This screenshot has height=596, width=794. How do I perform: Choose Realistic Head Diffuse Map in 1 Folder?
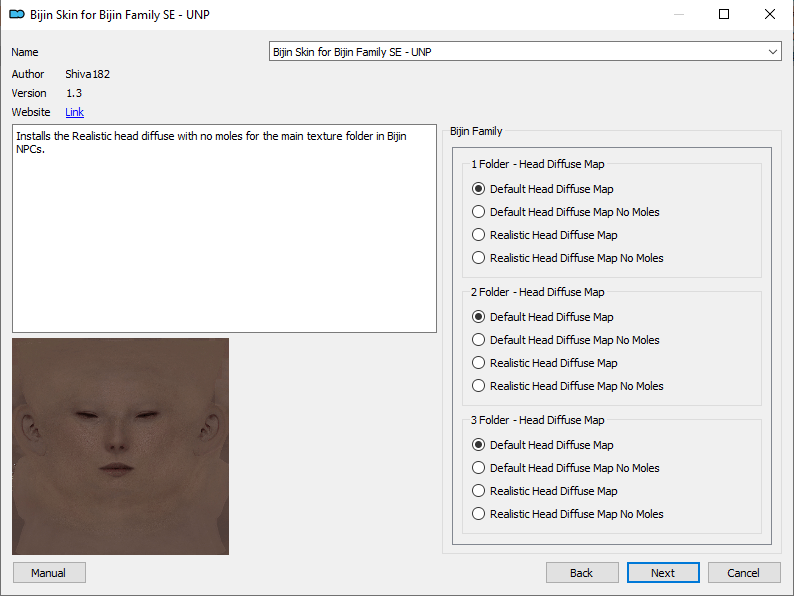(x=544, y=235)
